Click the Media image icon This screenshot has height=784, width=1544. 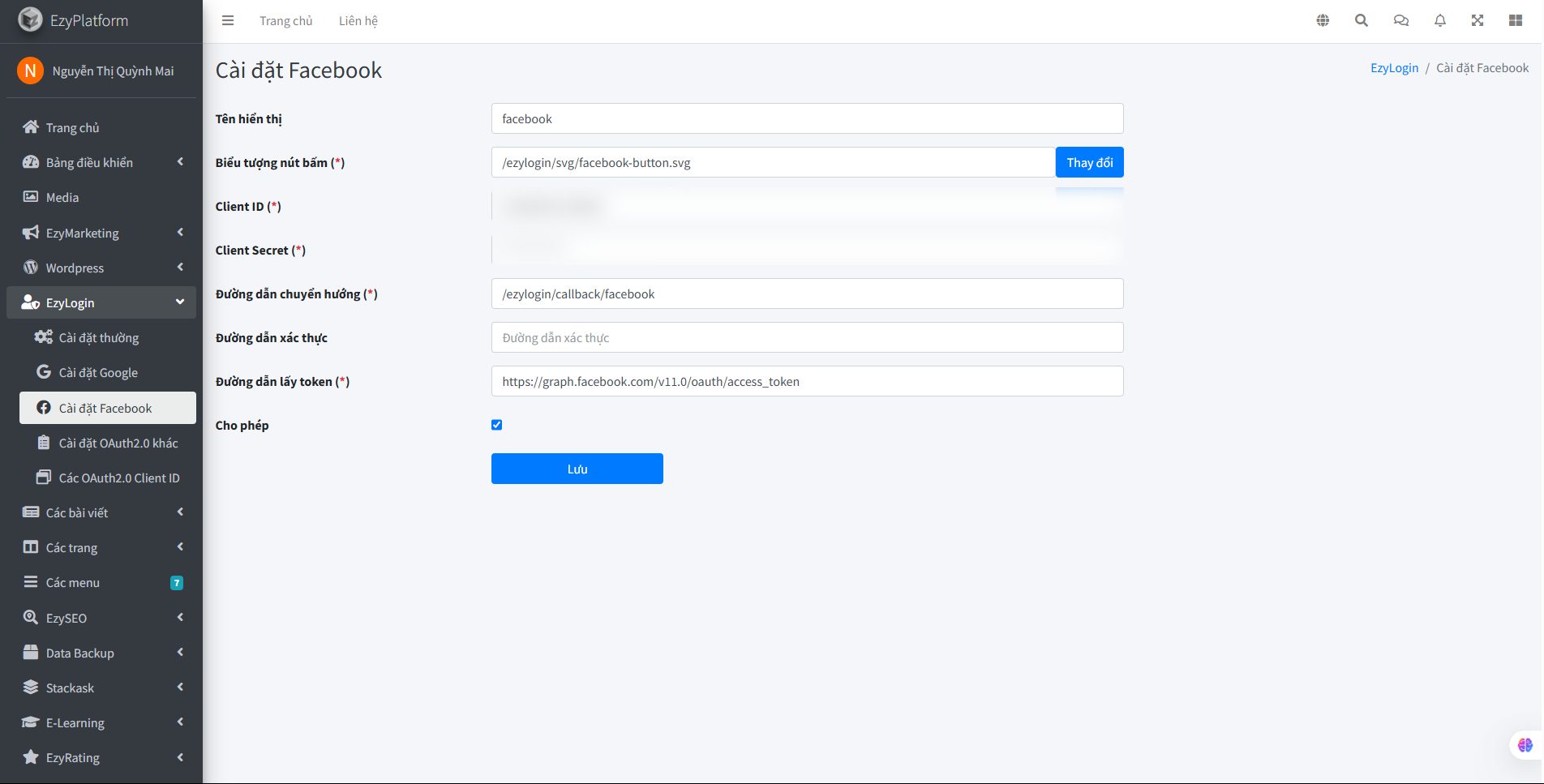pos(31,196)
